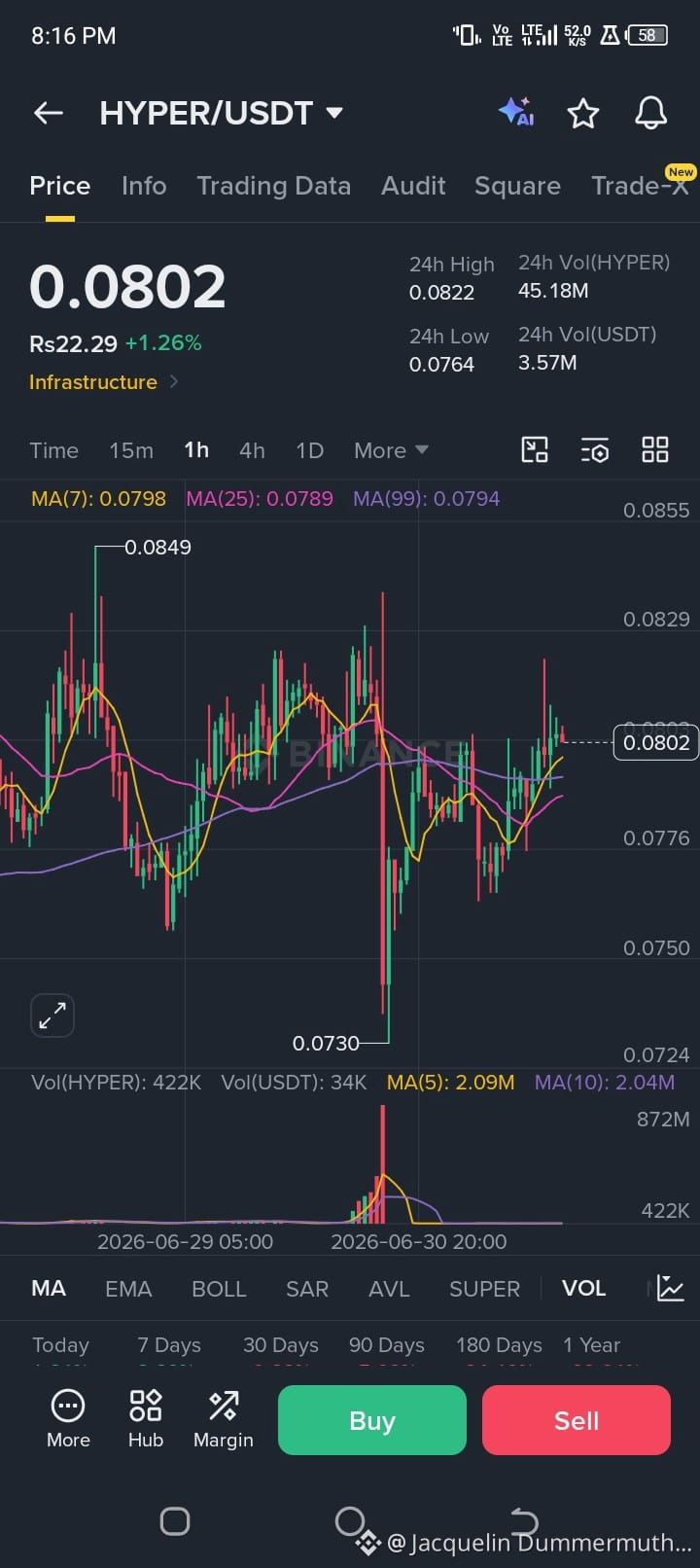Open the chart layout grid icon

coord(655,449)
